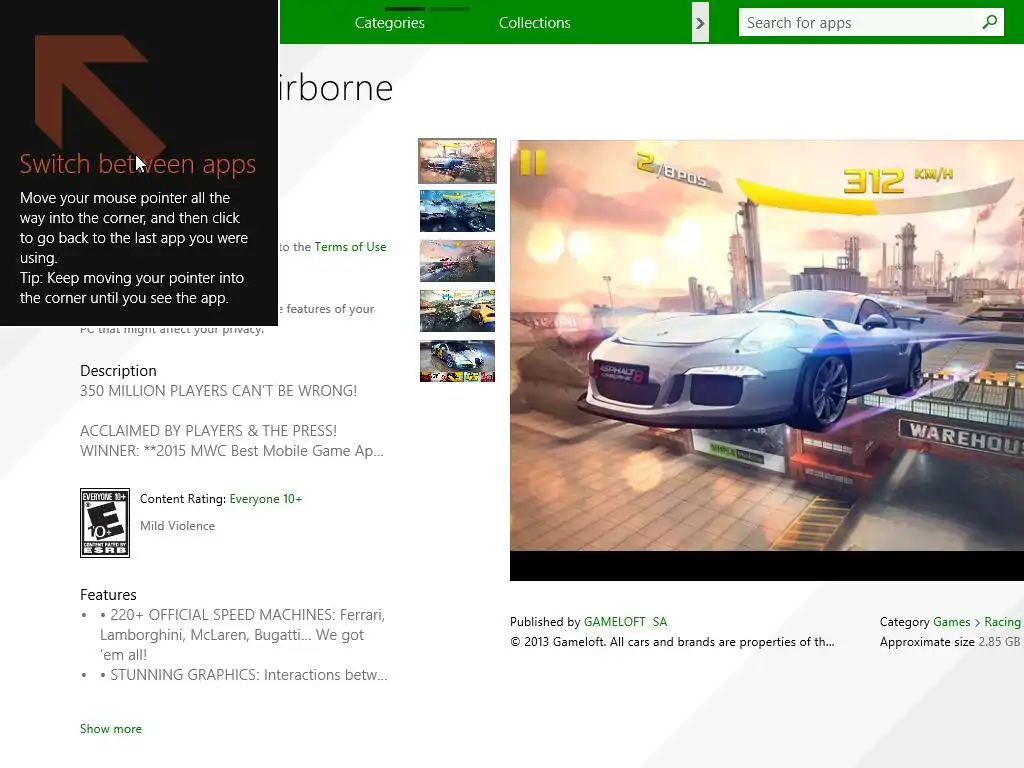Select the second screenshot thumbnail
1024x768 pixels.
pyautogui.click(x=457, y=211)
